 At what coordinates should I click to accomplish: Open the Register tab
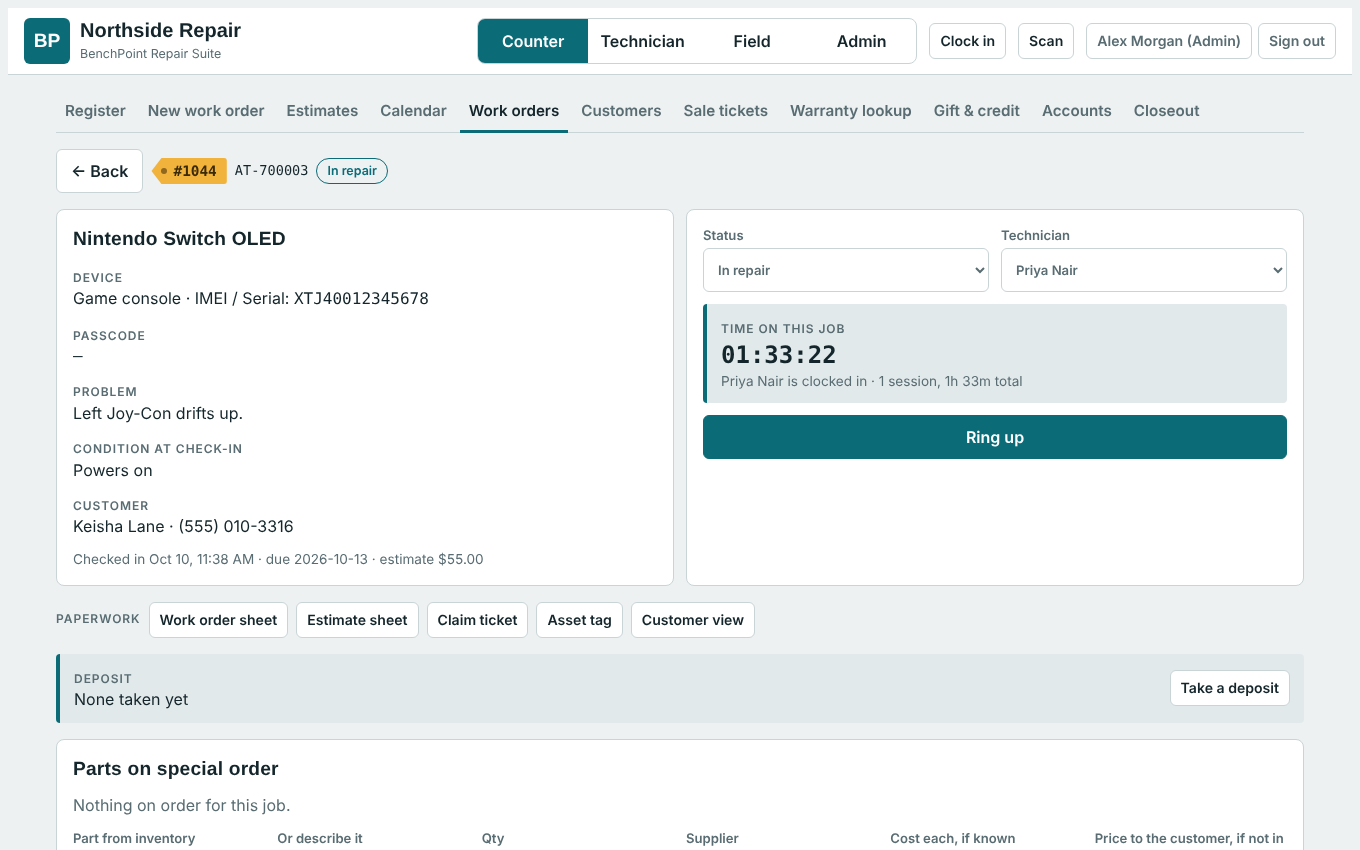[95, 111]
